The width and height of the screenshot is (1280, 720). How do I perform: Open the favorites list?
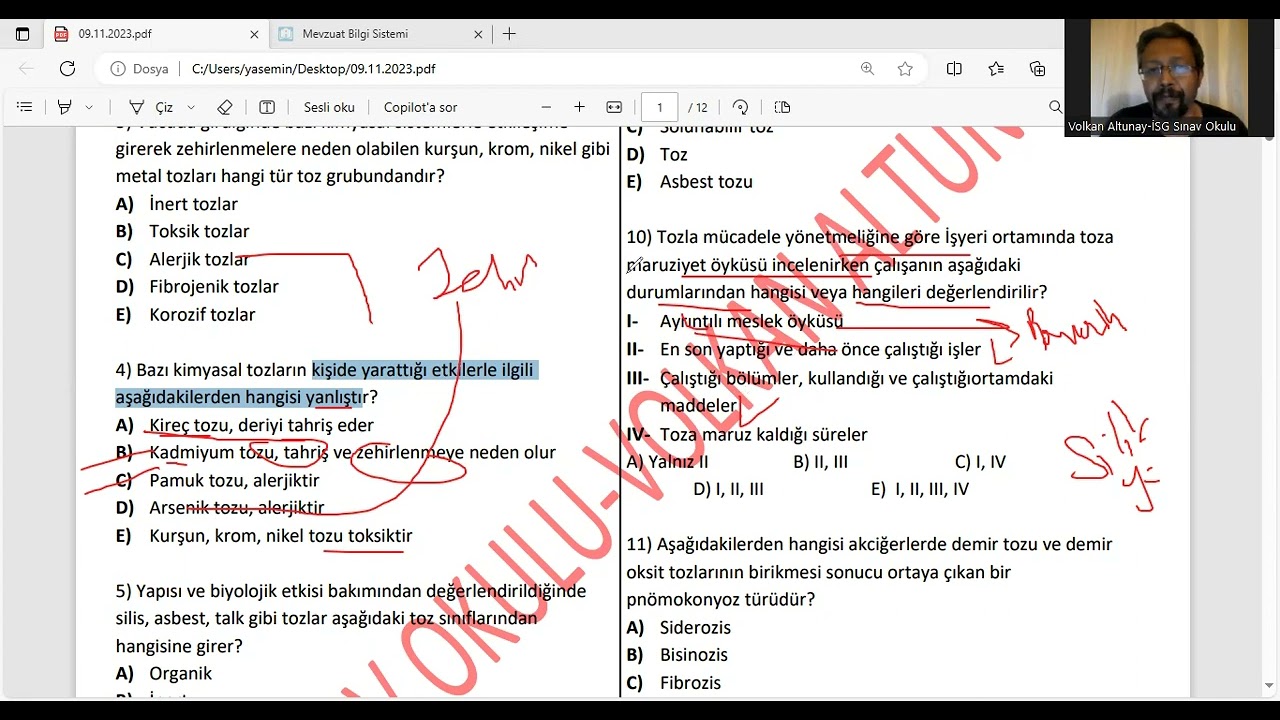pyautogui.click(x=996, y=69)
